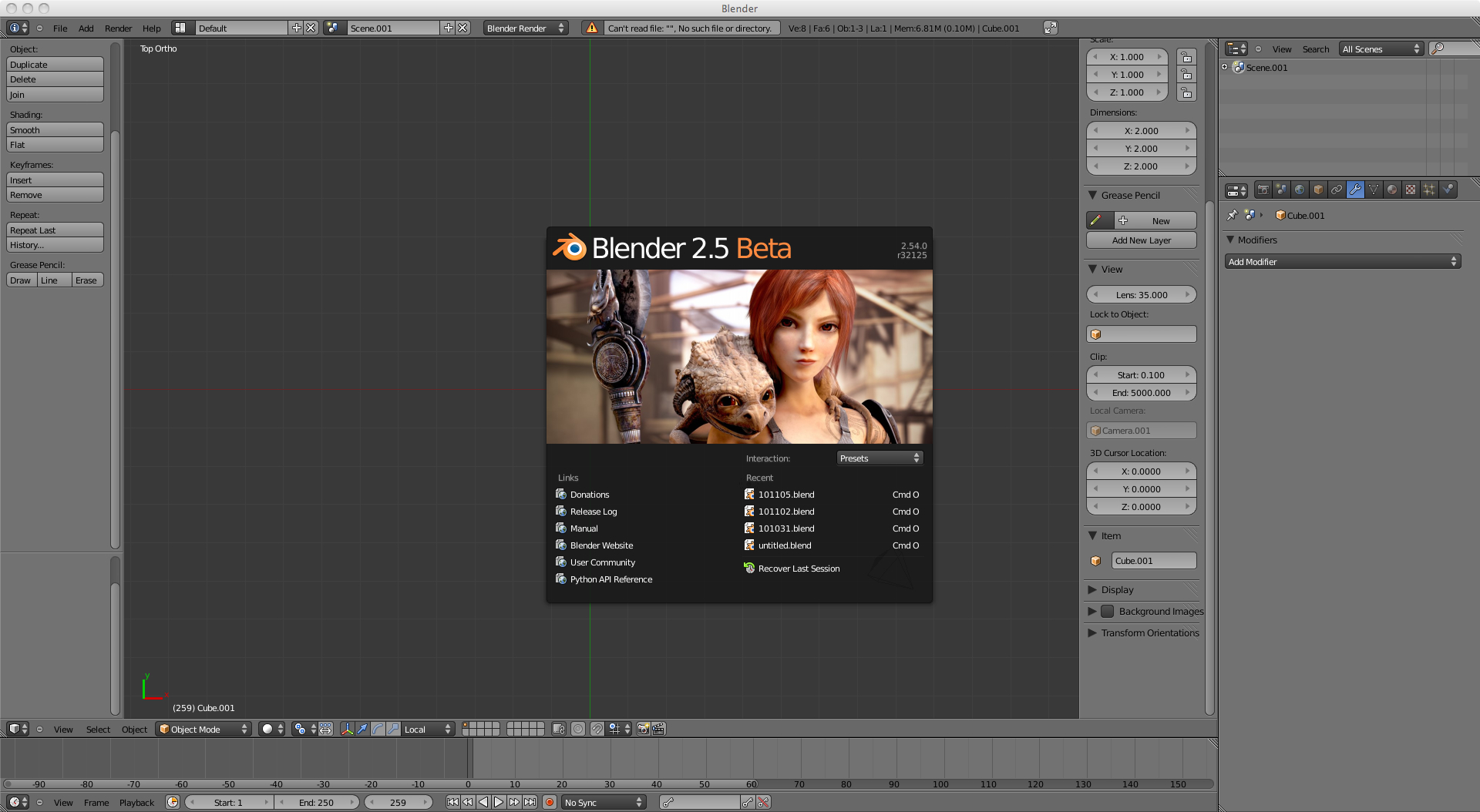Open the Playback menu in timeline
1480x812 pixels.
point(136,802)
